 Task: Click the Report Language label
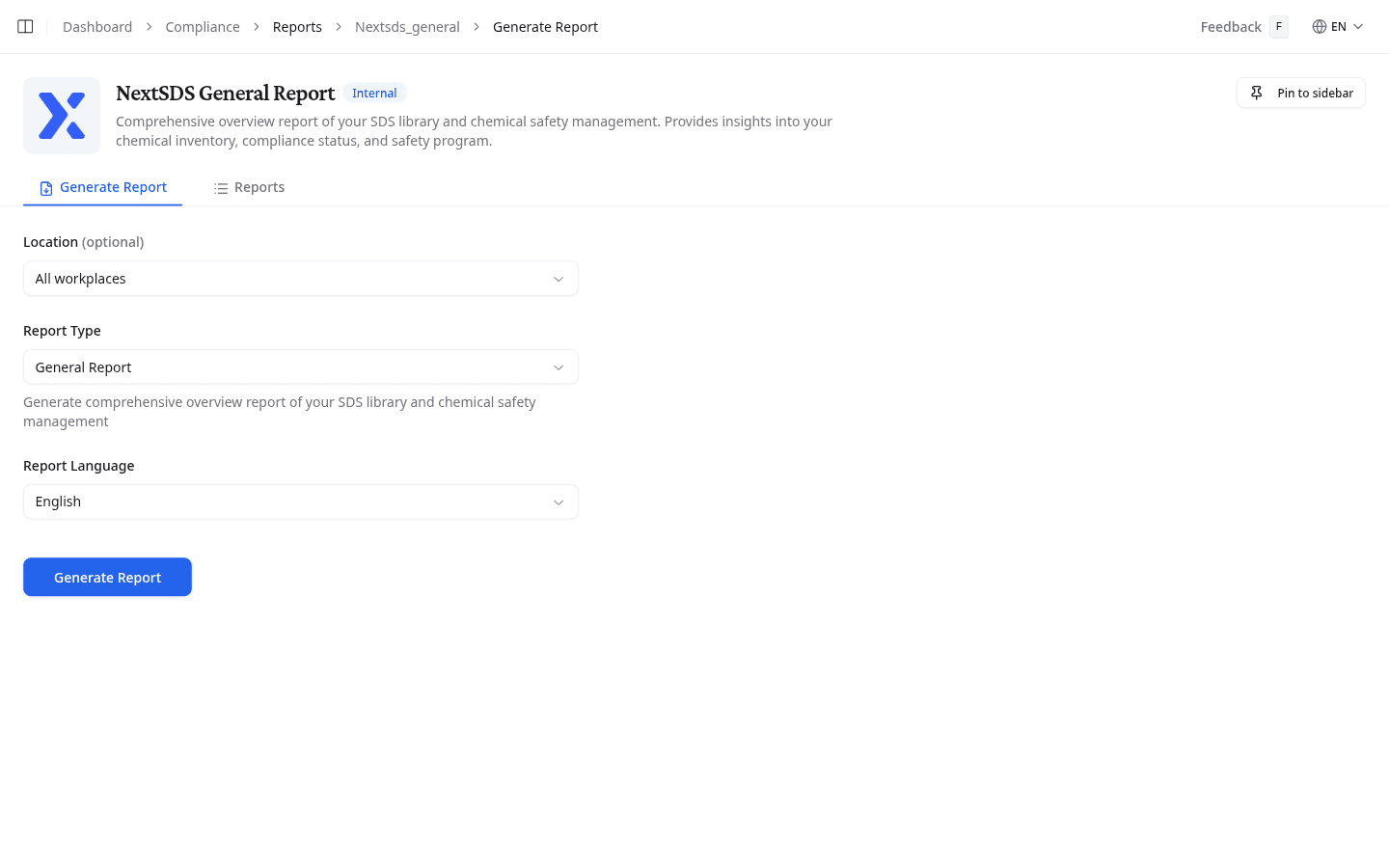click(79, 466)
